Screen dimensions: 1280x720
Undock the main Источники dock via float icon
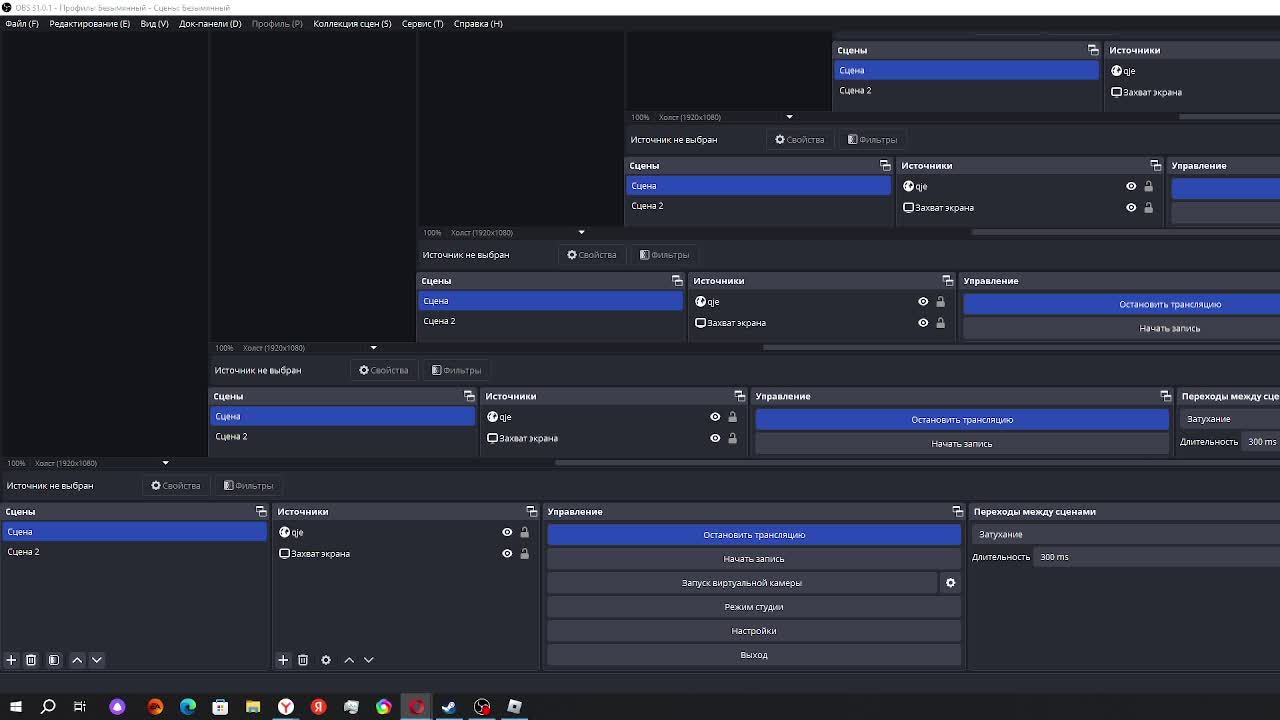(532, 512)
